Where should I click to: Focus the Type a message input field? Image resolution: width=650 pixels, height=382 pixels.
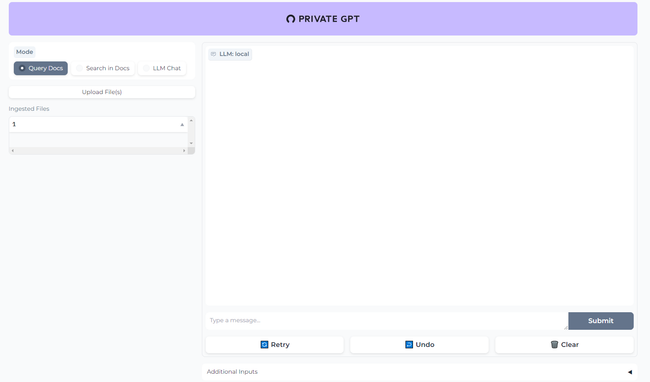point(387,321)
